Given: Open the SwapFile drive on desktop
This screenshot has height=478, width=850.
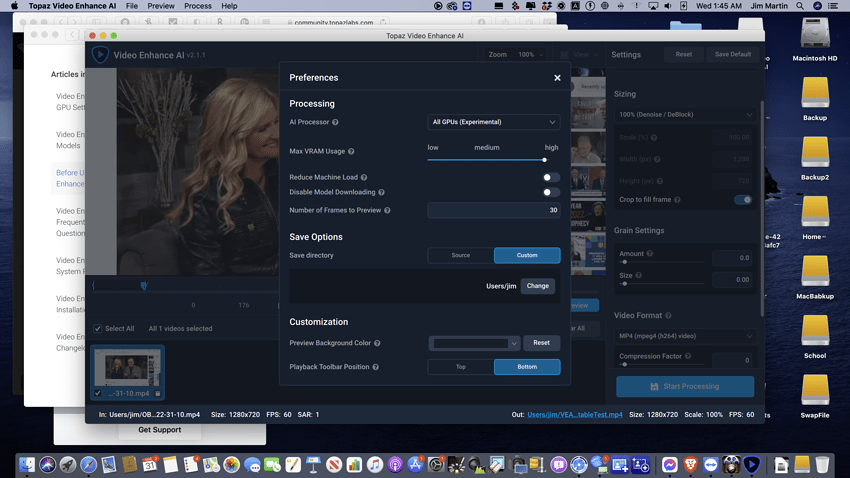Looking at the screenshot, I should (x=815, y=396).
